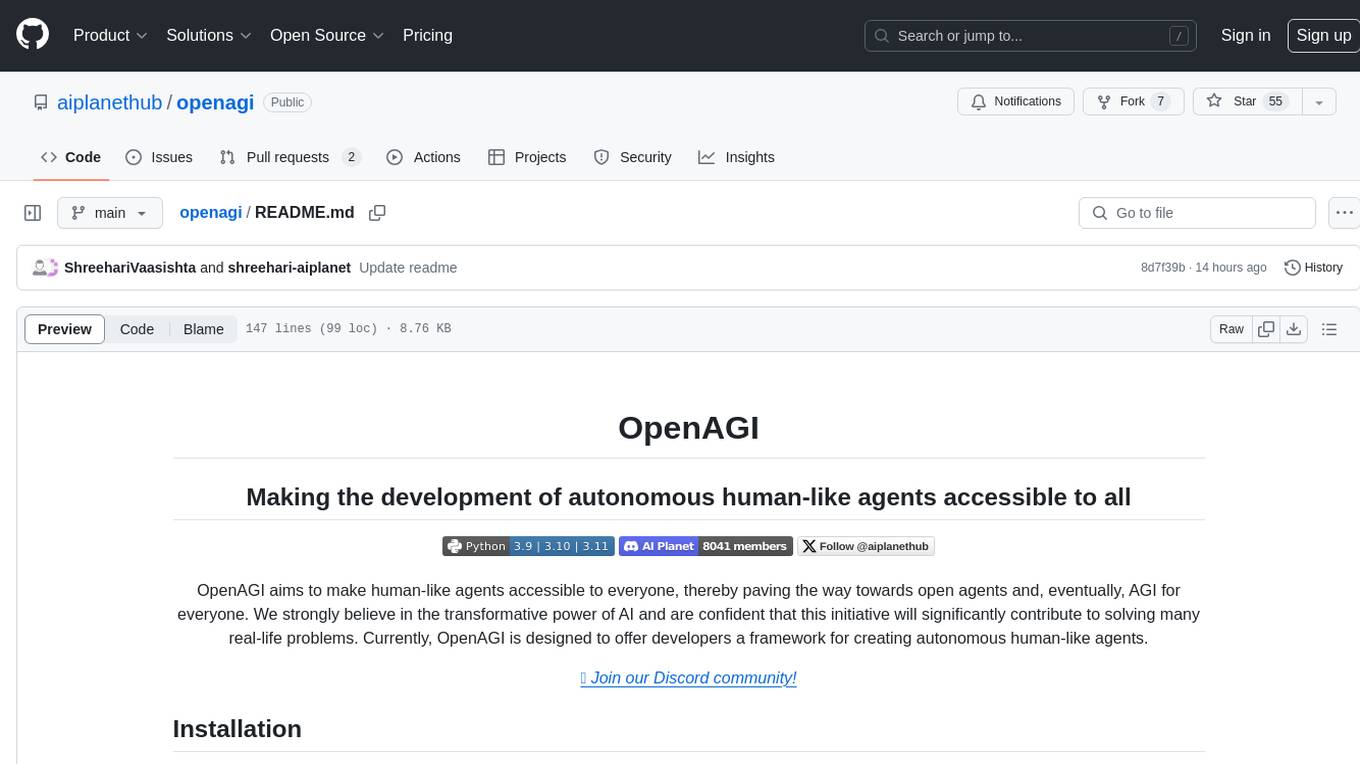The height and width of the screenshot is (764, 1360).
Task: Expand the file tree side panel
Action: coord(32,213)
